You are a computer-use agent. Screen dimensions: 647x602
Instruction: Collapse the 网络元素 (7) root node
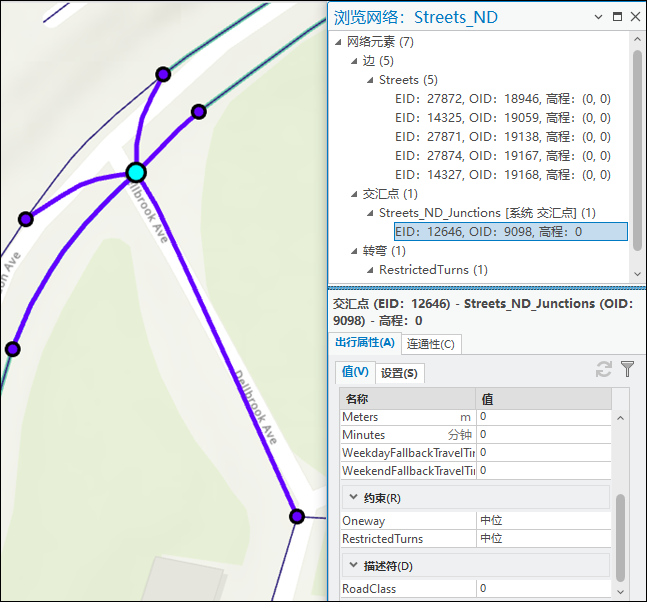tap(337, 42)
